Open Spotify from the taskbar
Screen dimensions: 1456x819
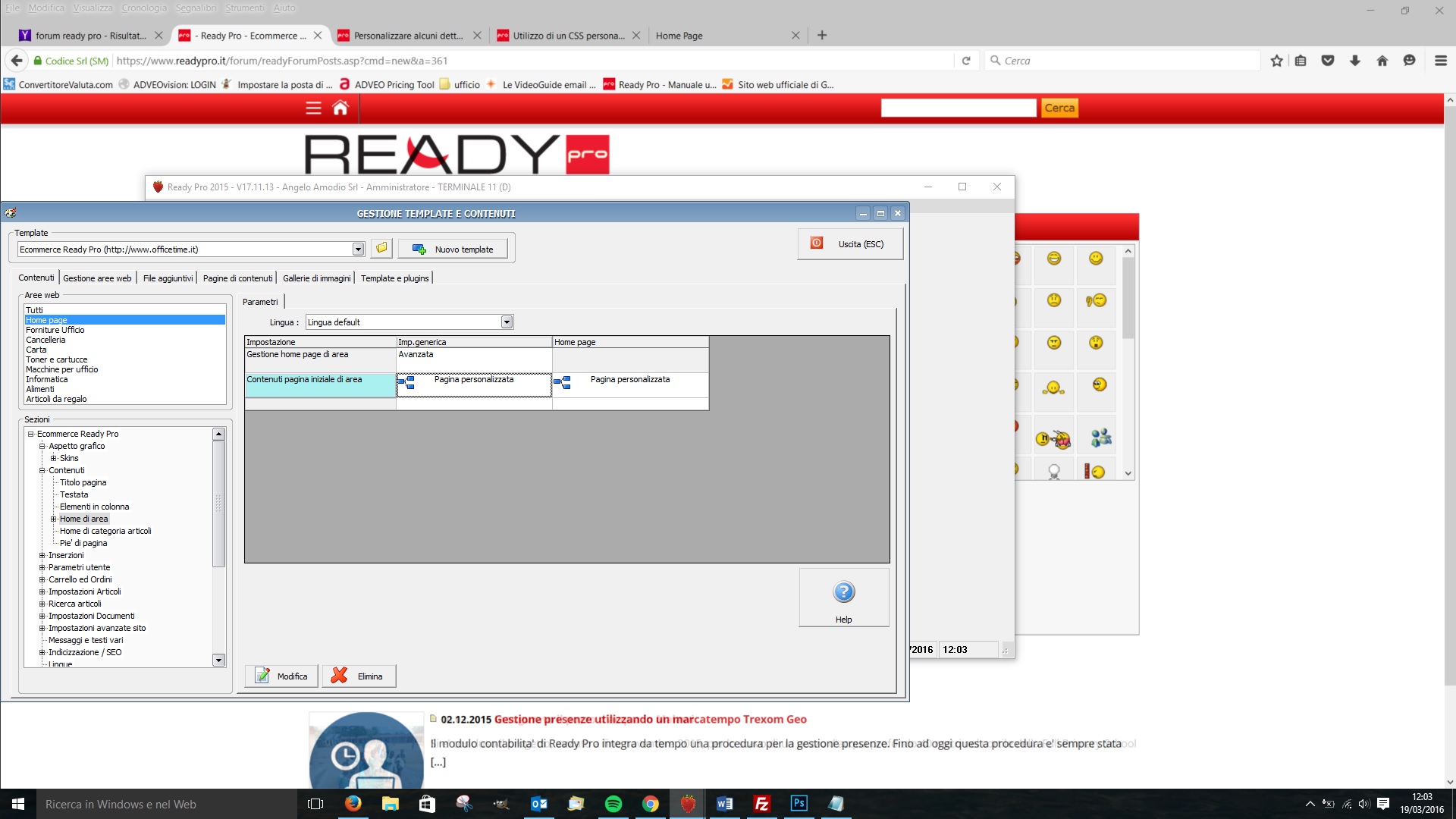click(x=613, y=804)
